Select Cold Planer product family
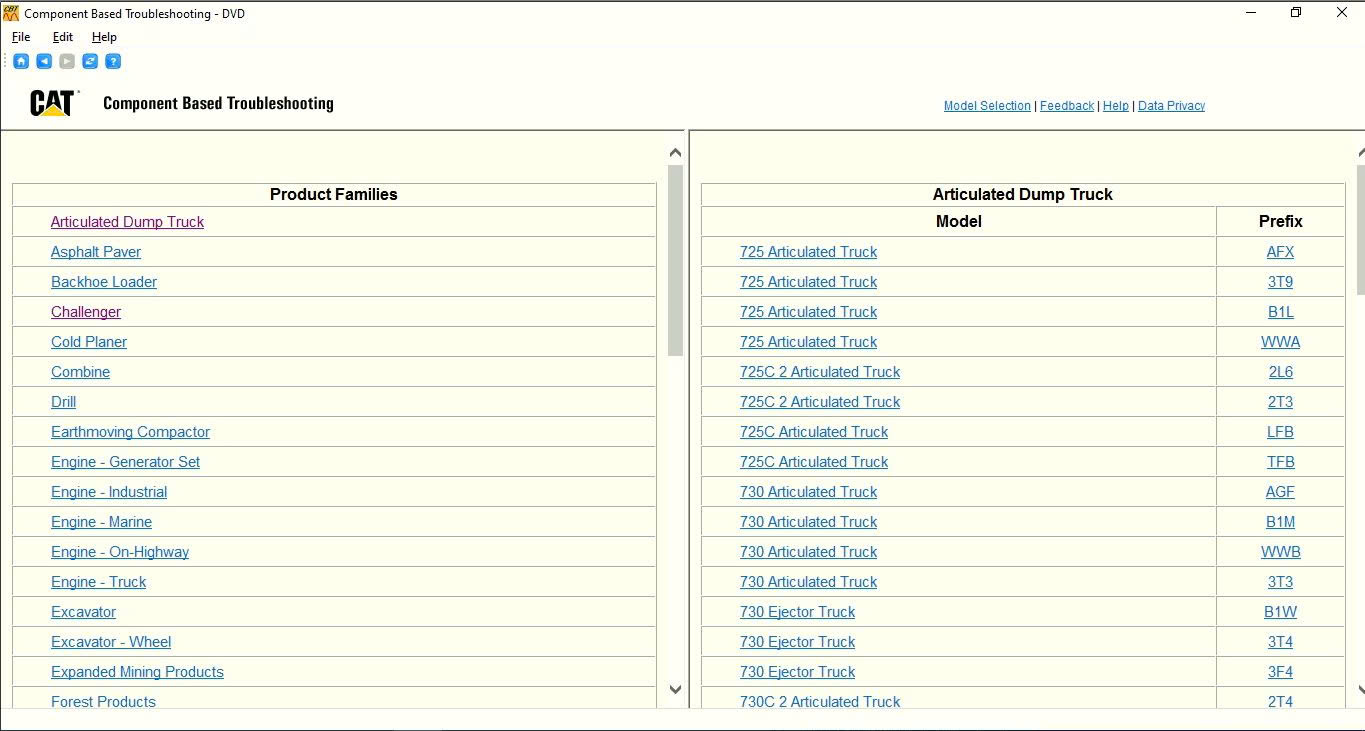Screen dimensions: 1365x731 (89, 342)
